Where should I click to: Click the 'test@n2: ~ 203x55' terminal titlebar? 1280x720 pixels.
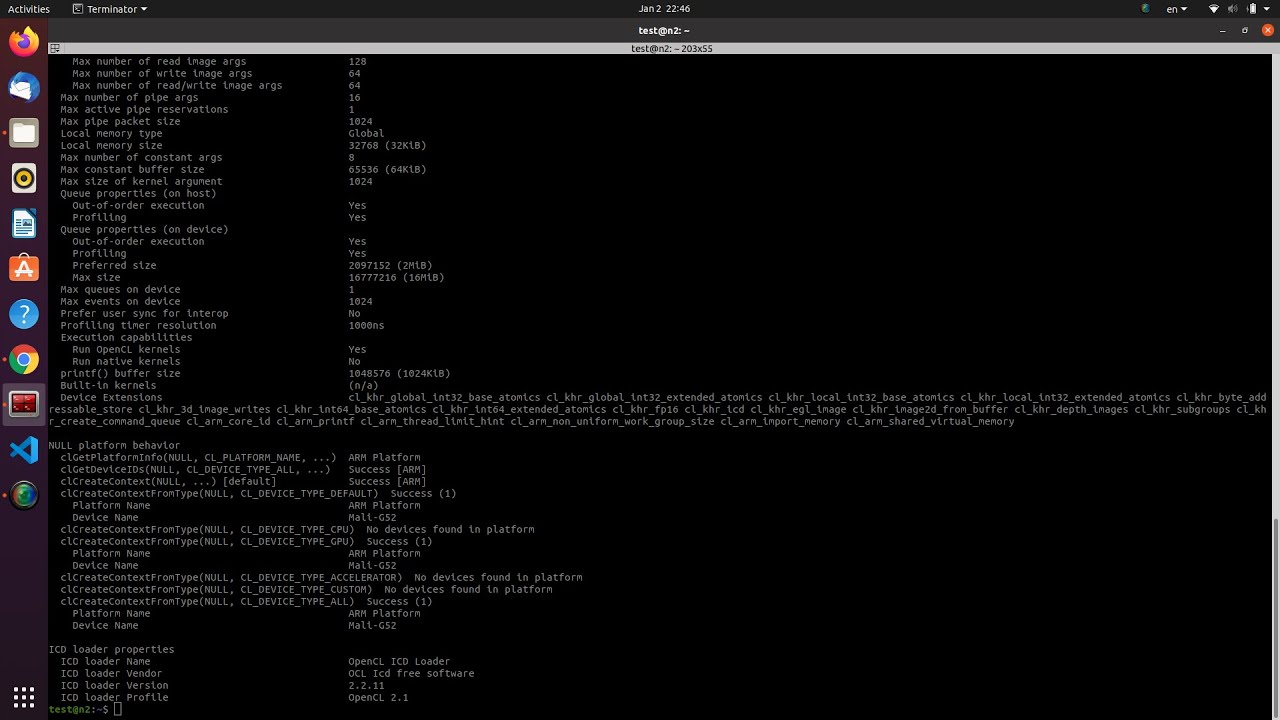click(672, 48)
